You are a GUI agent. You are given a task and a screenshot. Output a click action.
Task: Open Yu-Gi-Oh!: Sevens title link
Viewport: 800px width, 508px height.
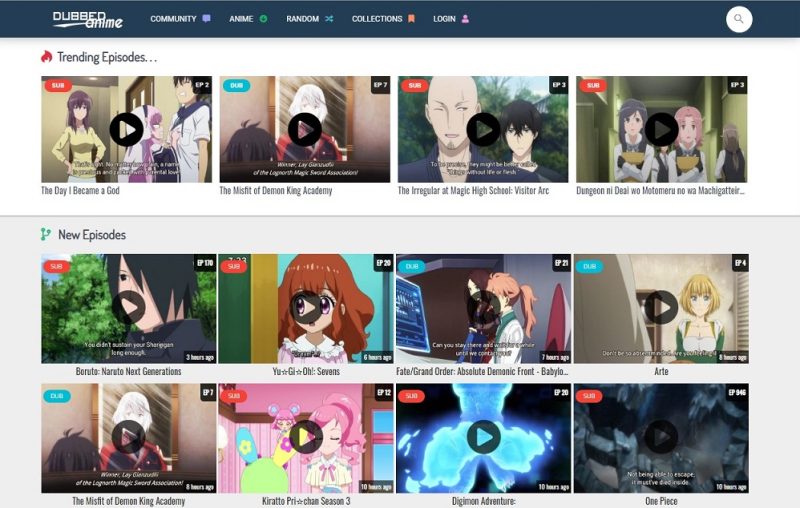tap(306, 371)
